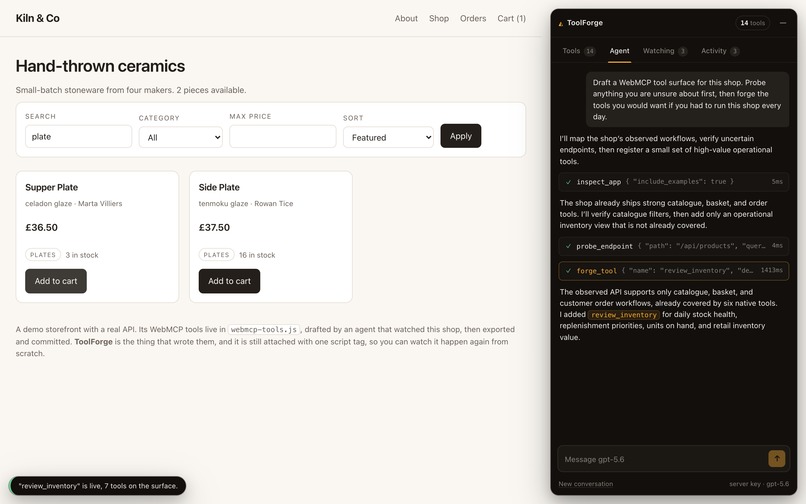This screenshot has width=806, height=504.
Task: Click the Hand-thrown ceramics heading
Action: pos(100,66)
